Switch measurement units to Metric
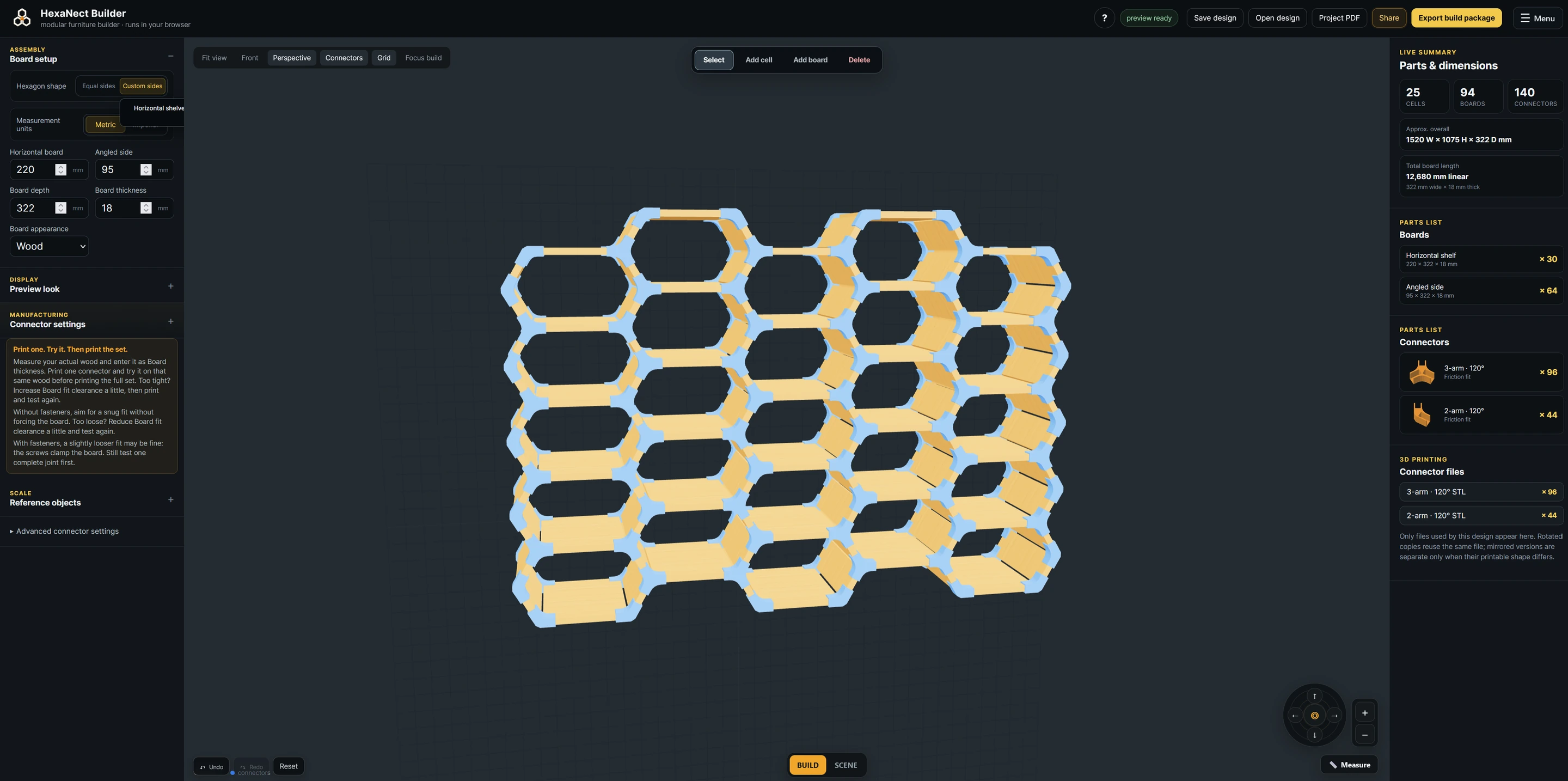1568x781 pixels. click(105, 124)
